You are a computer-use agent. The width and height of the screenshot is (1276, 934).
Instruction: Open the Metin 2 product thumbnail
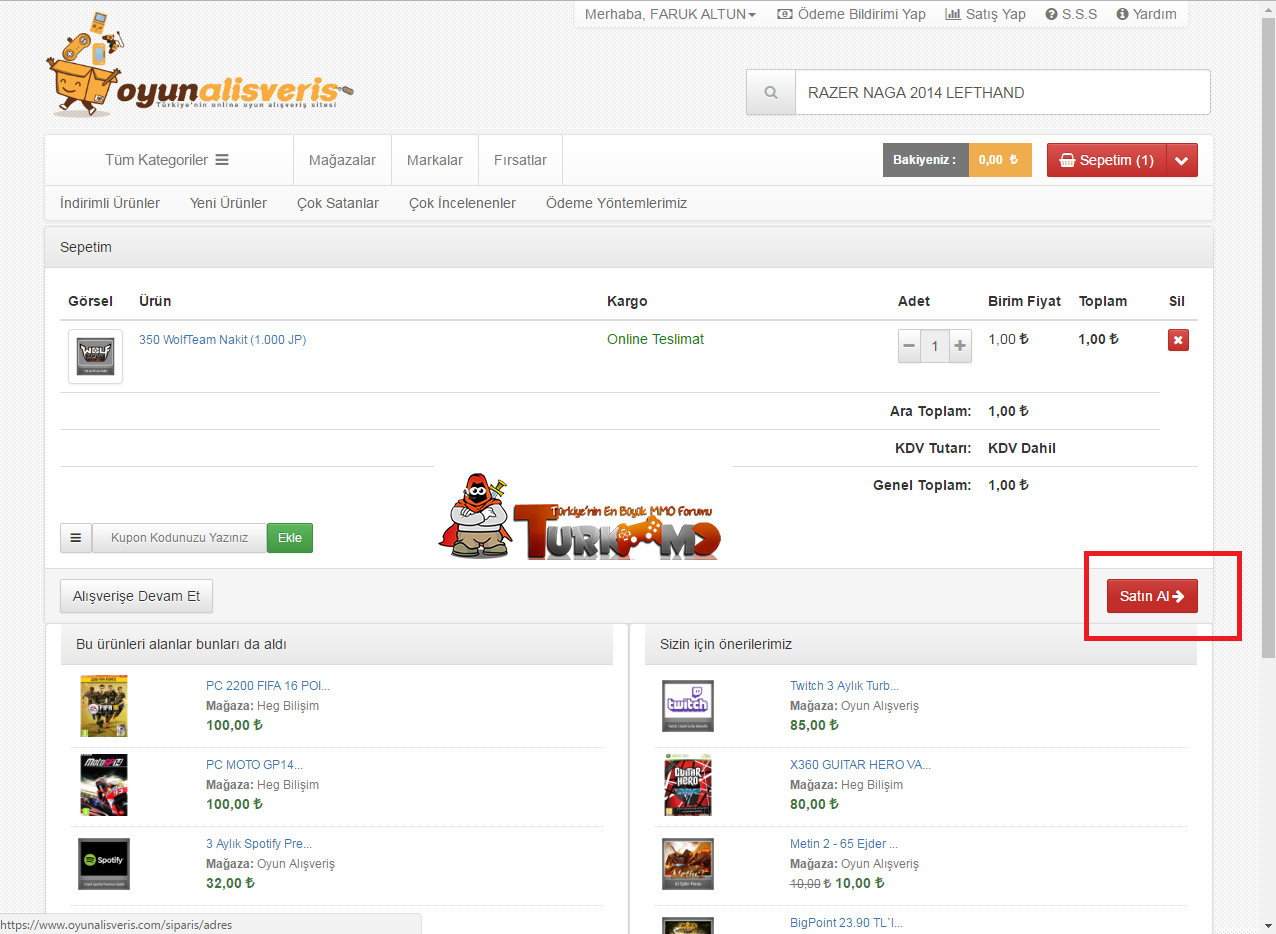tap(688, 864)
